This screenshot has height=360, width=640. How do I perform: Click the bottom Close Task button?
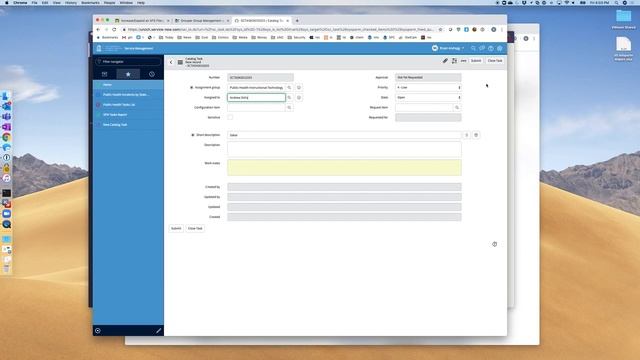click(x=195, y=229)
